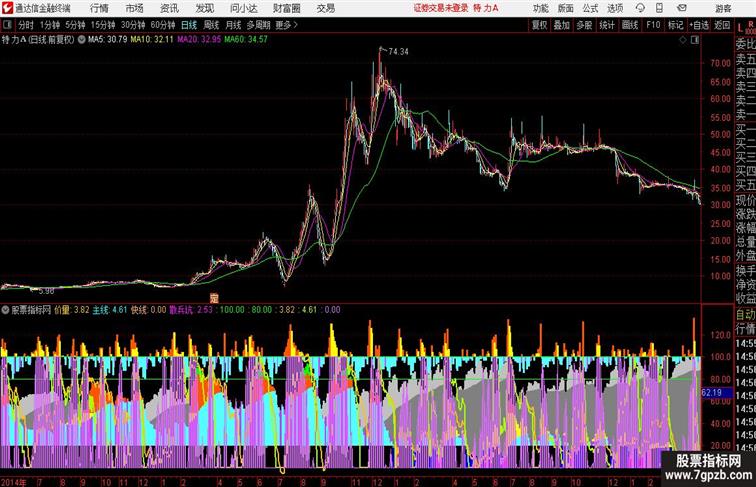Switch to the 30分钟 period tab
This screenshot has height=487, width=756.
click(133, 25)
